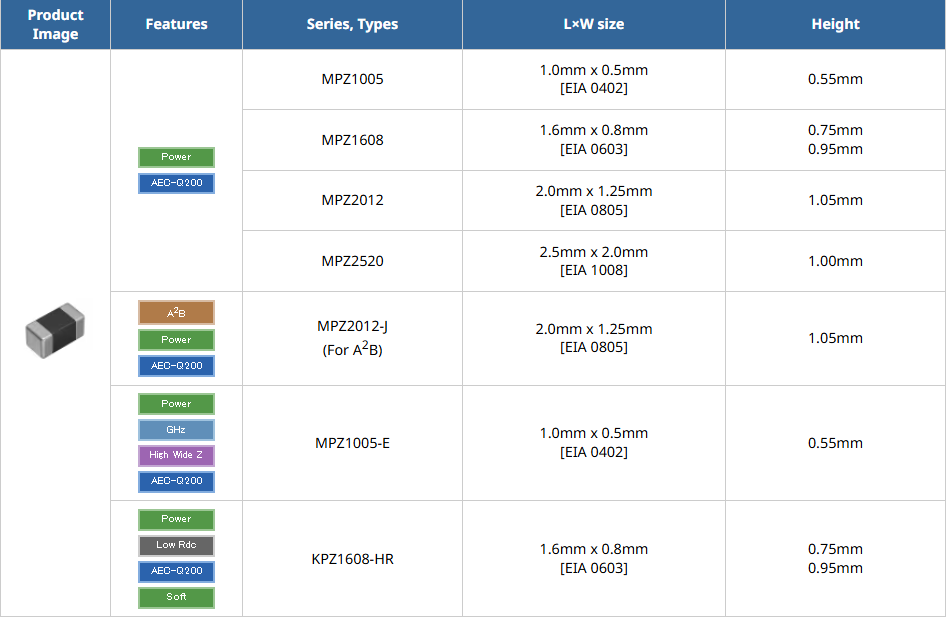The width and height of the screenshot is (946, 617).
Task: Click the Height column header
Action: [835, 24]
